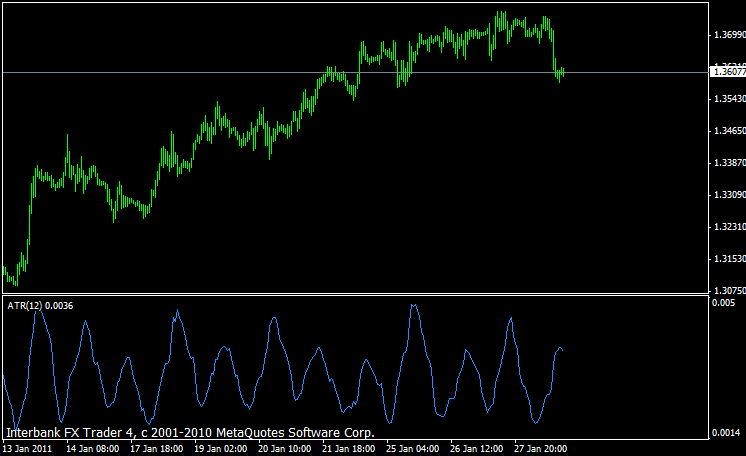Click the 1.35430 price scale label
746x456 pixels.
pyautogui.click(x=729, y=99)
